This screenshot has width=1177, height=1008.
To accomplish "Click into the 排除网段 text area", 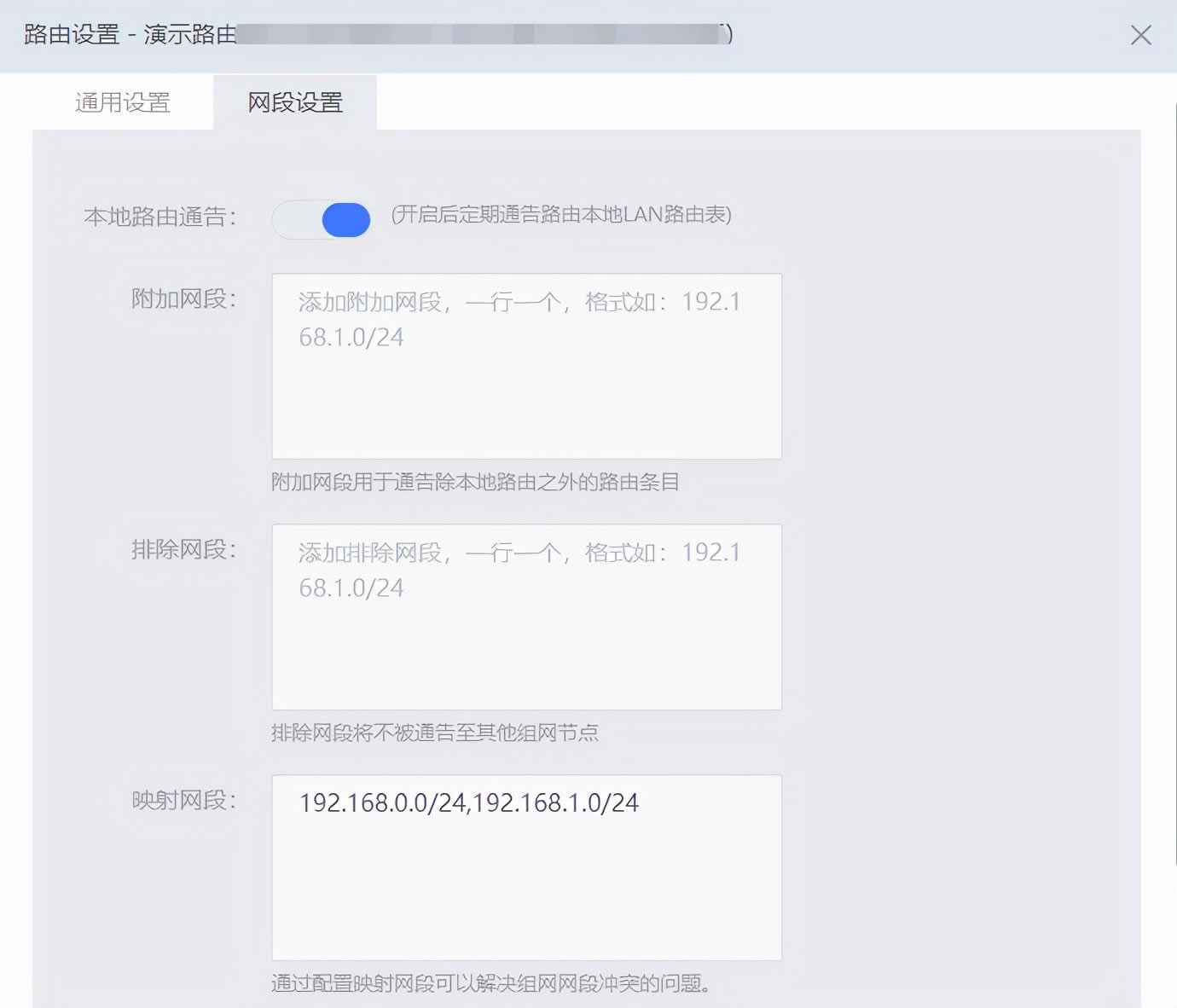I will [x=526, y=617].
